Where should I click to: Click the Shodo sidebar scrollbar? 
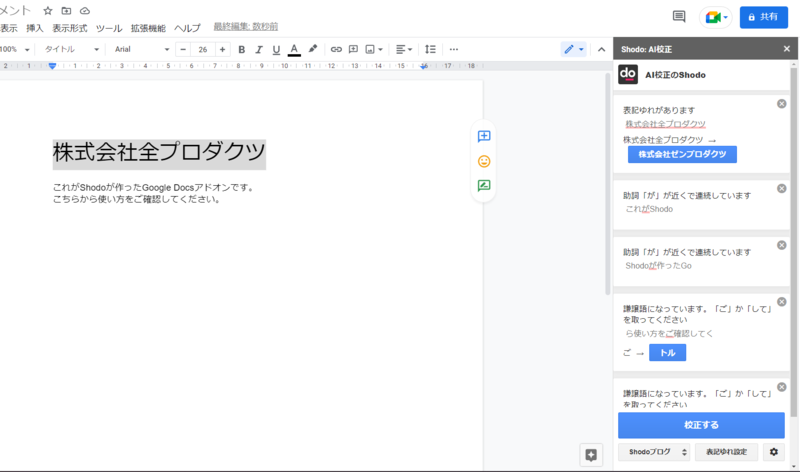(x=793, y=240)
